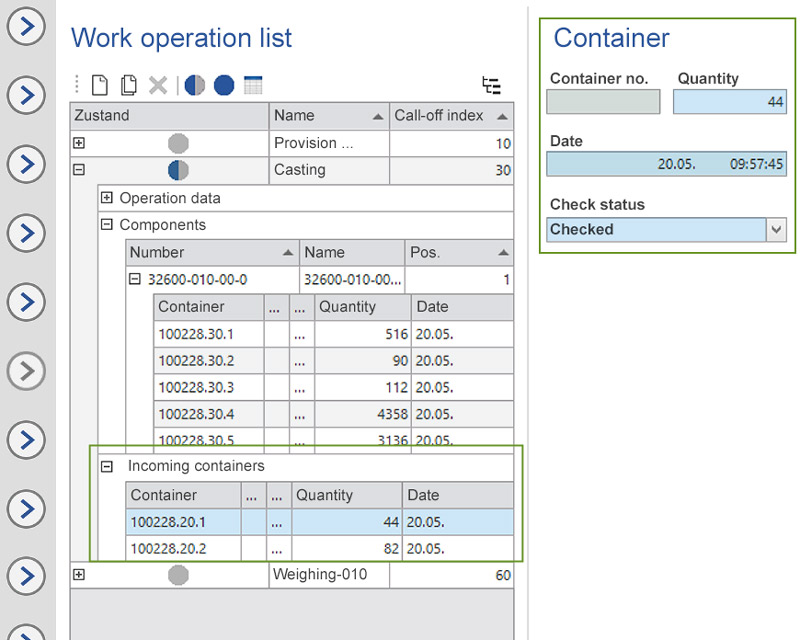Collapse the Incoming containers section
800x640 pixels.
pos(109,466)
